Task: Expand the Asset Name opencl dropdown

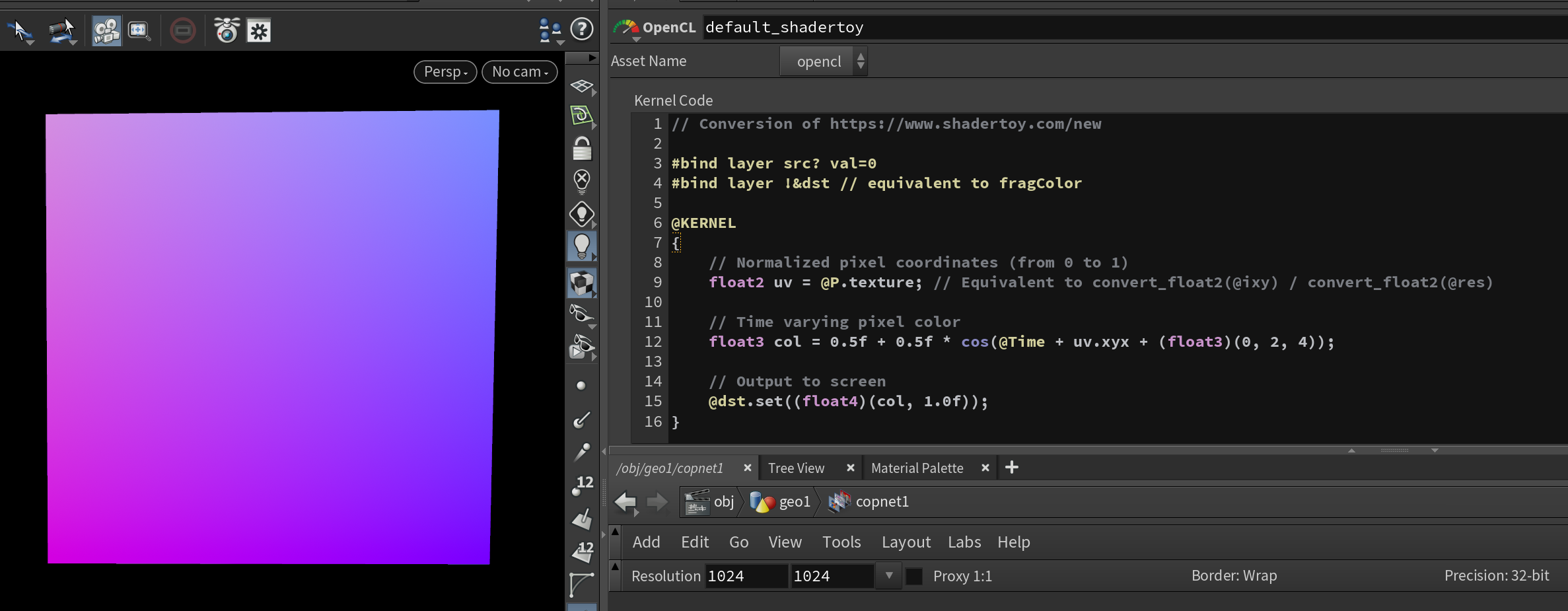Action: pyautogui.click(x=824, y=61)
